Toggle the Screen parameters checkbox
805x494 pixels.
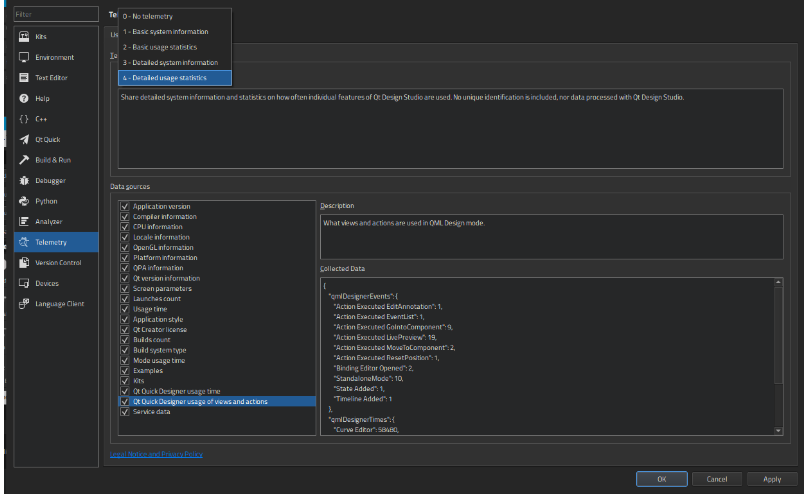[x=125, y=289]
